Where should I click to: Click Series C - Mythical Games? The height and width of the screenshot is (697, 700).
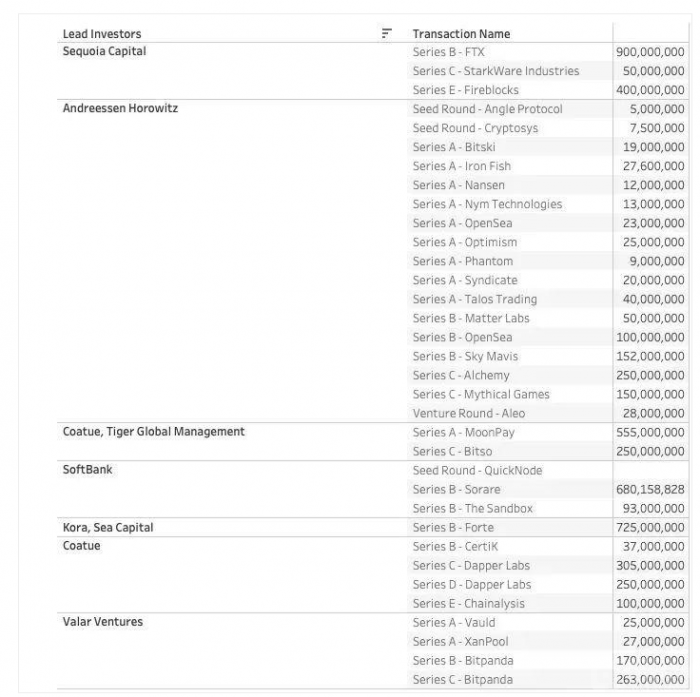(481, 394)
